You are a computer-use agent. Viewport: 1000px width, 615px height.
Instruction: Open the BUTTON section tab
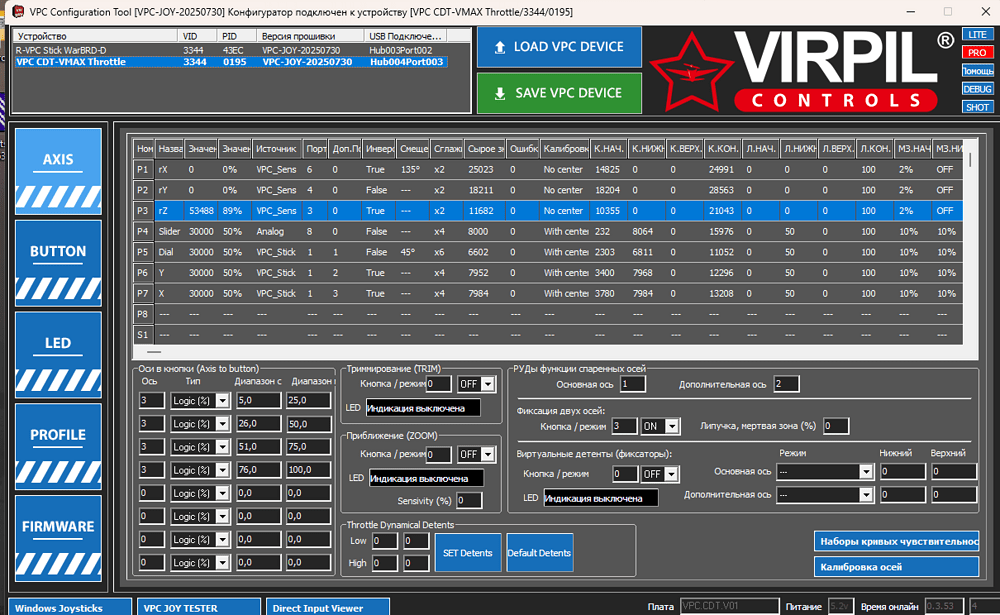(x=58, y=263)
